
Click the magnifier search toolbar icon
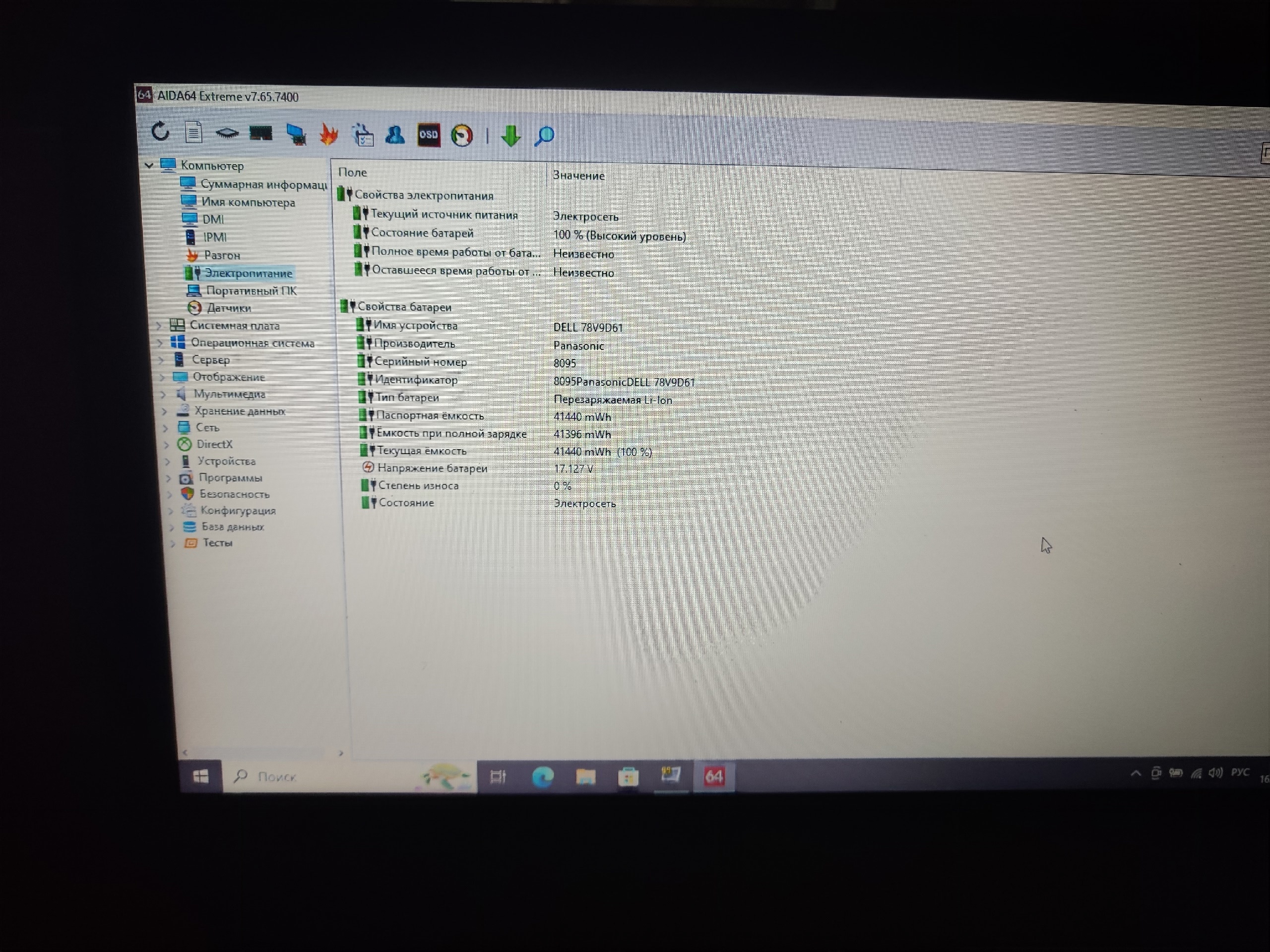[x=544, y=136]
